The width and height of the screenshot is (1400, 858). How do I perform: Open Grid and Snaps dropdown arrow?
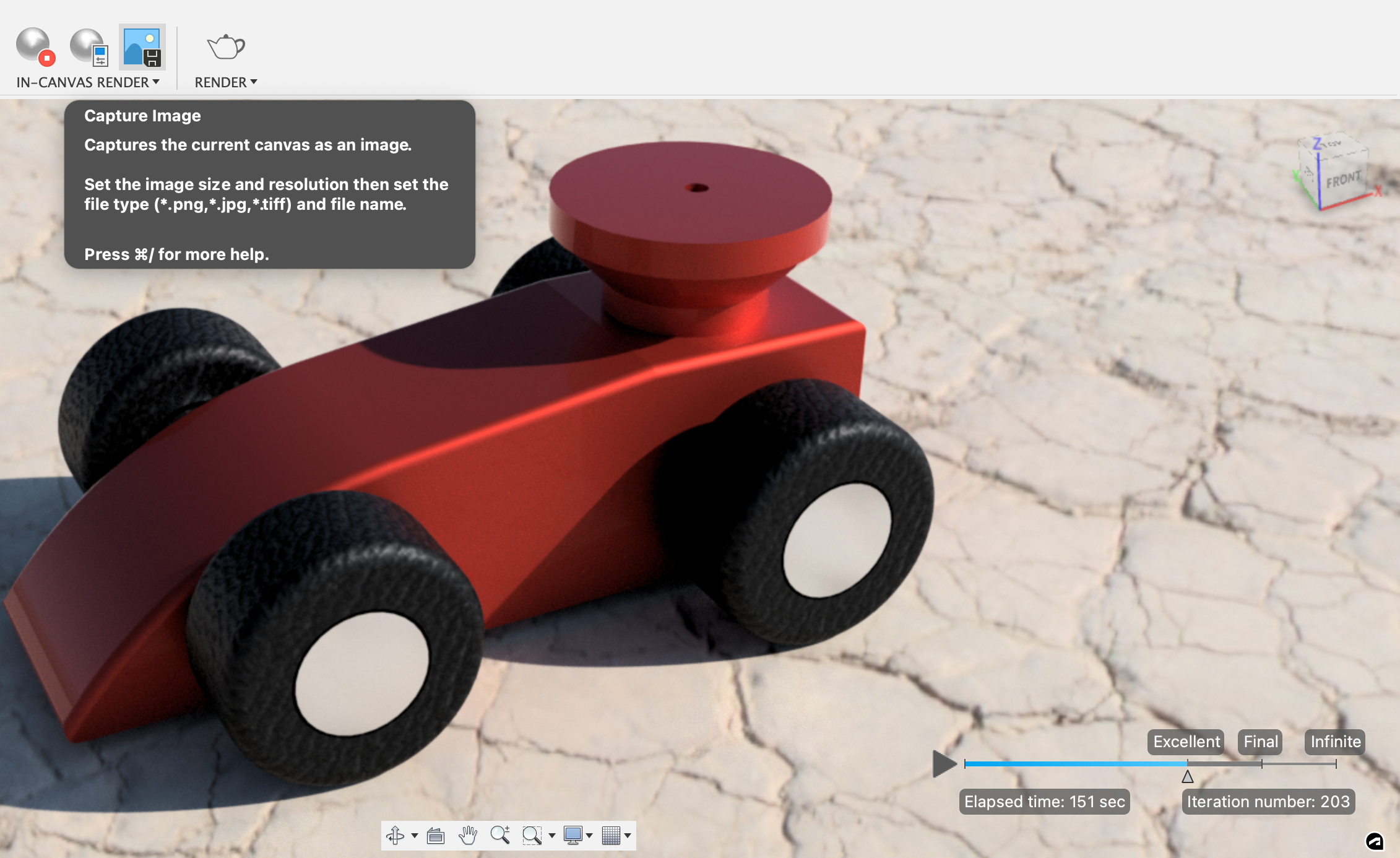tap(628, 836)
